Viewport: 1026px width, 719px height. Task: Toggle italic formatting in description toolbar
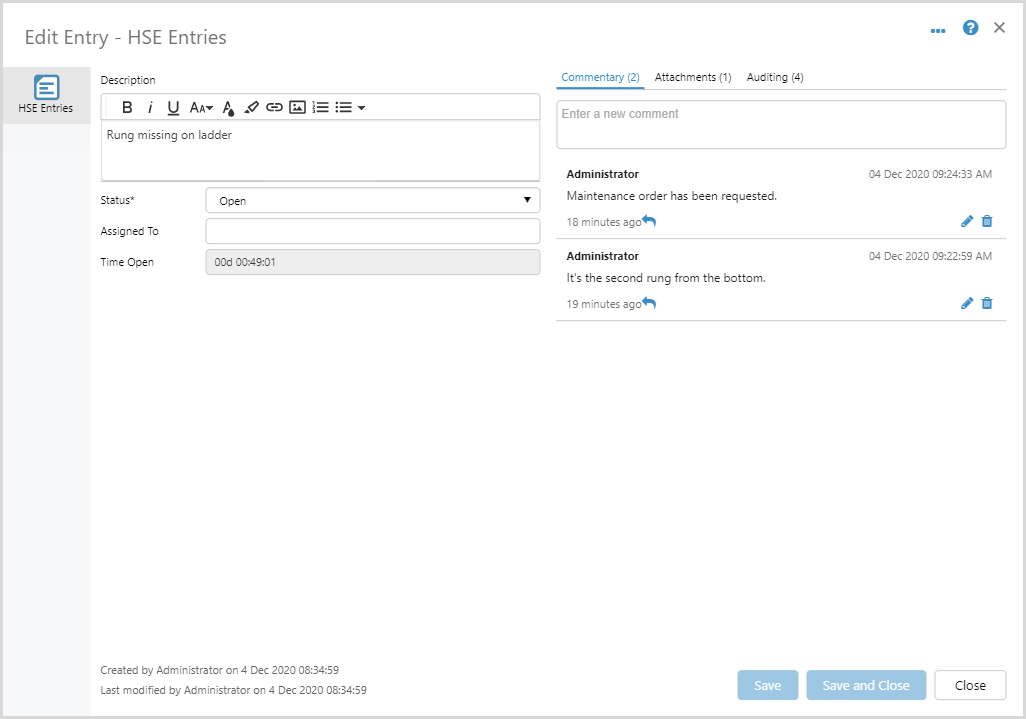point(150,108)
